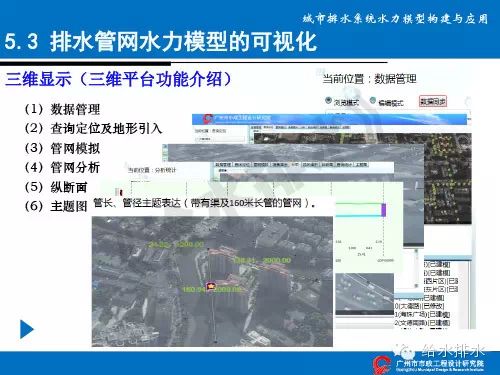
Task: Click the small road satellite thumbnail
Action: point(364,294)
